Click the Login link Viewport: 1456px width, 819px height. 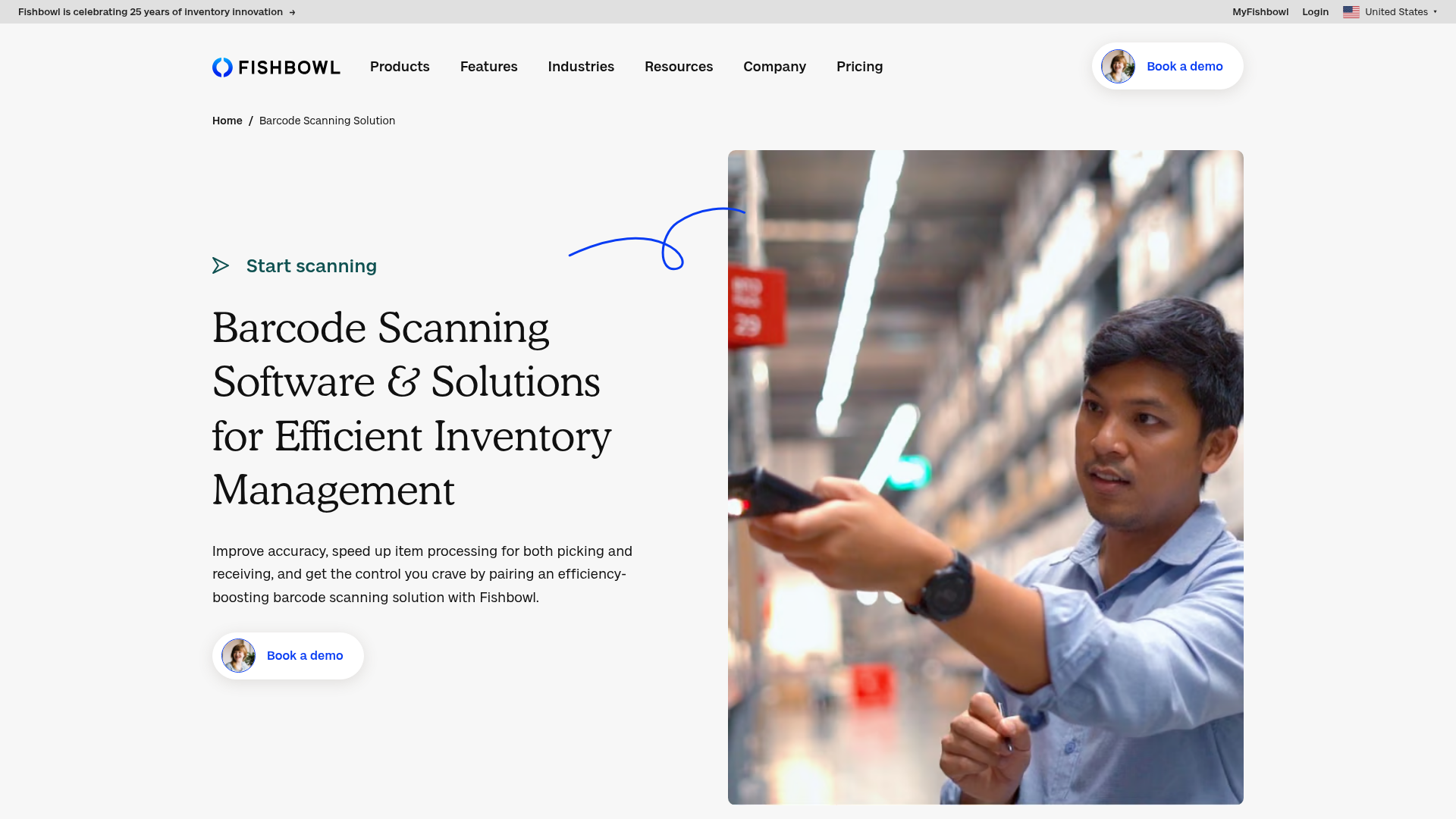point(1315,12)
